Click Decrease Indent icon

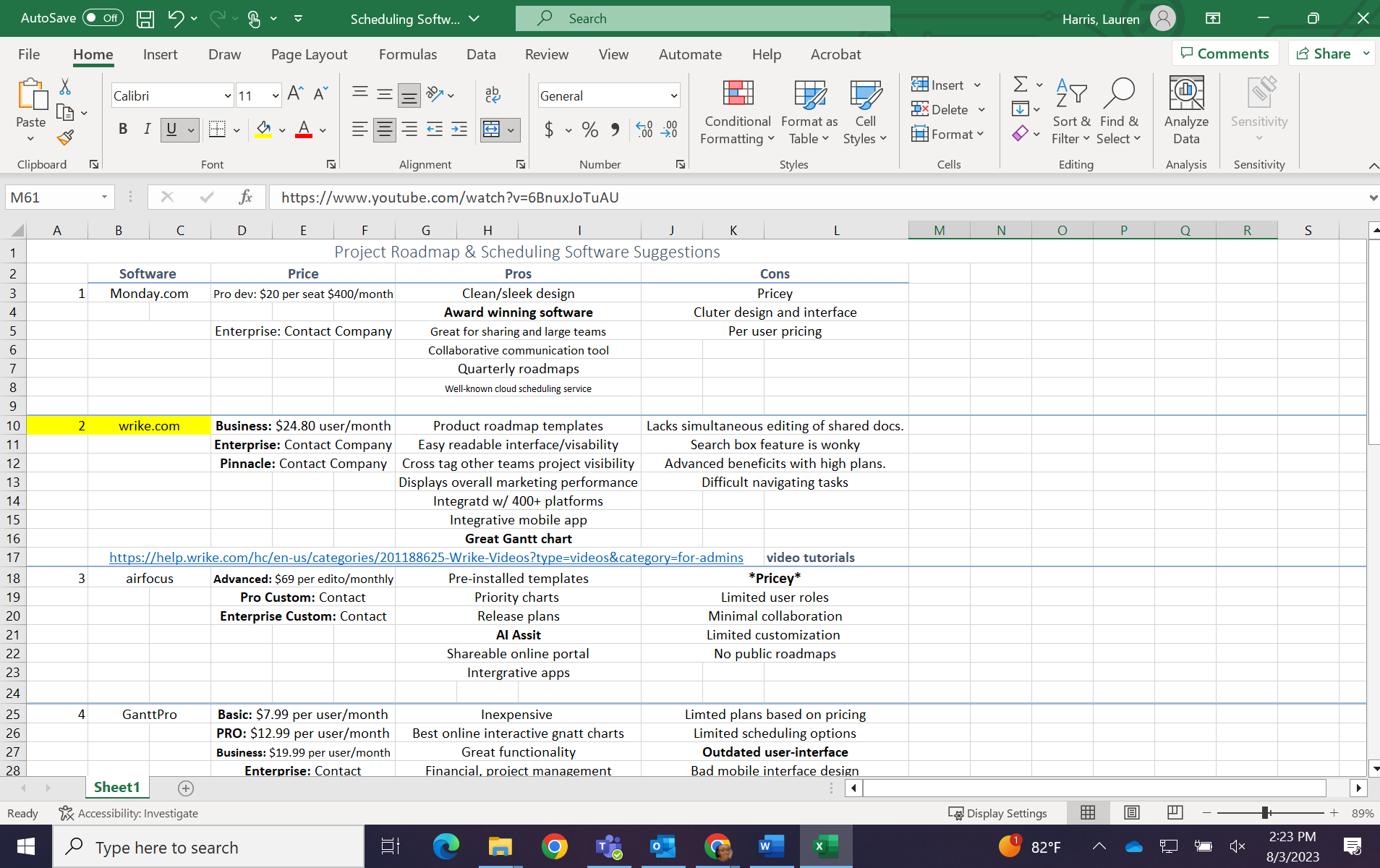(x=435, y=129)
